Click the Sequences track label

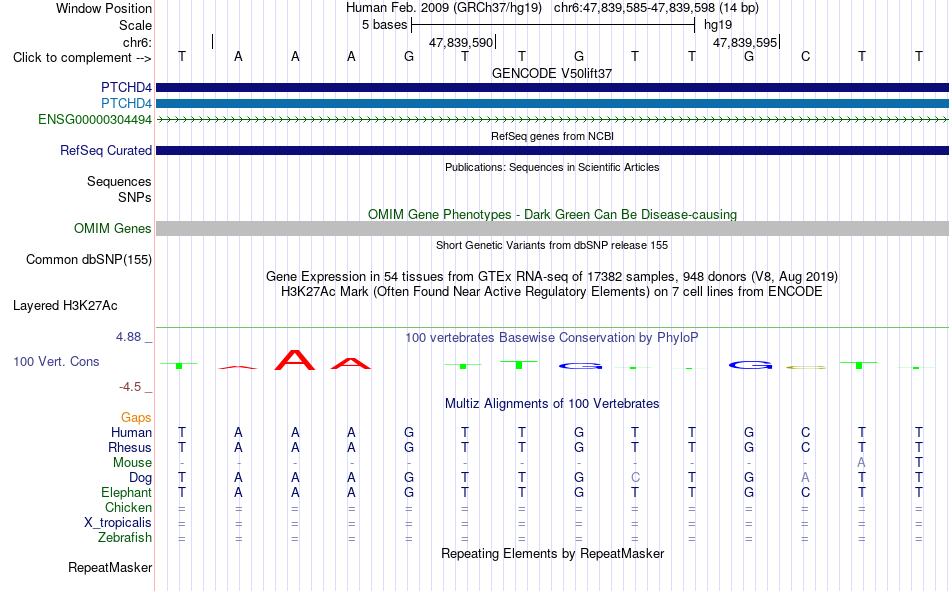[x=119, y=181]
